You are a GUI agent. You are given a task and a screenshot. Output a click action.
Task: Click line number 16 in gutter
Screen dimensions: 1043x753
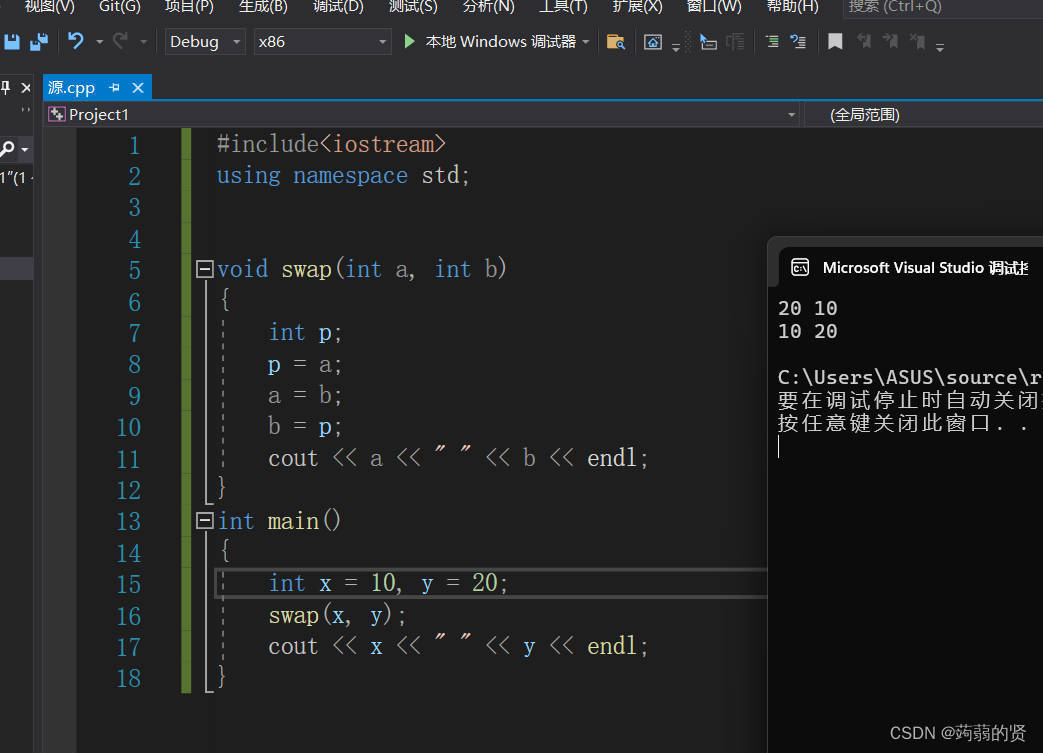(x=128, y=616)
